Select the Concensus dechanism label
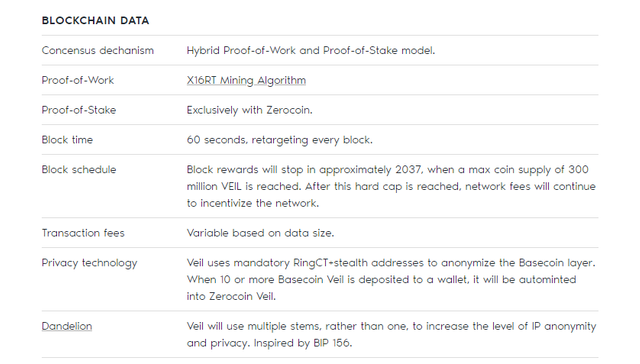This screenshot has width=640, height=364. point(98,50)
